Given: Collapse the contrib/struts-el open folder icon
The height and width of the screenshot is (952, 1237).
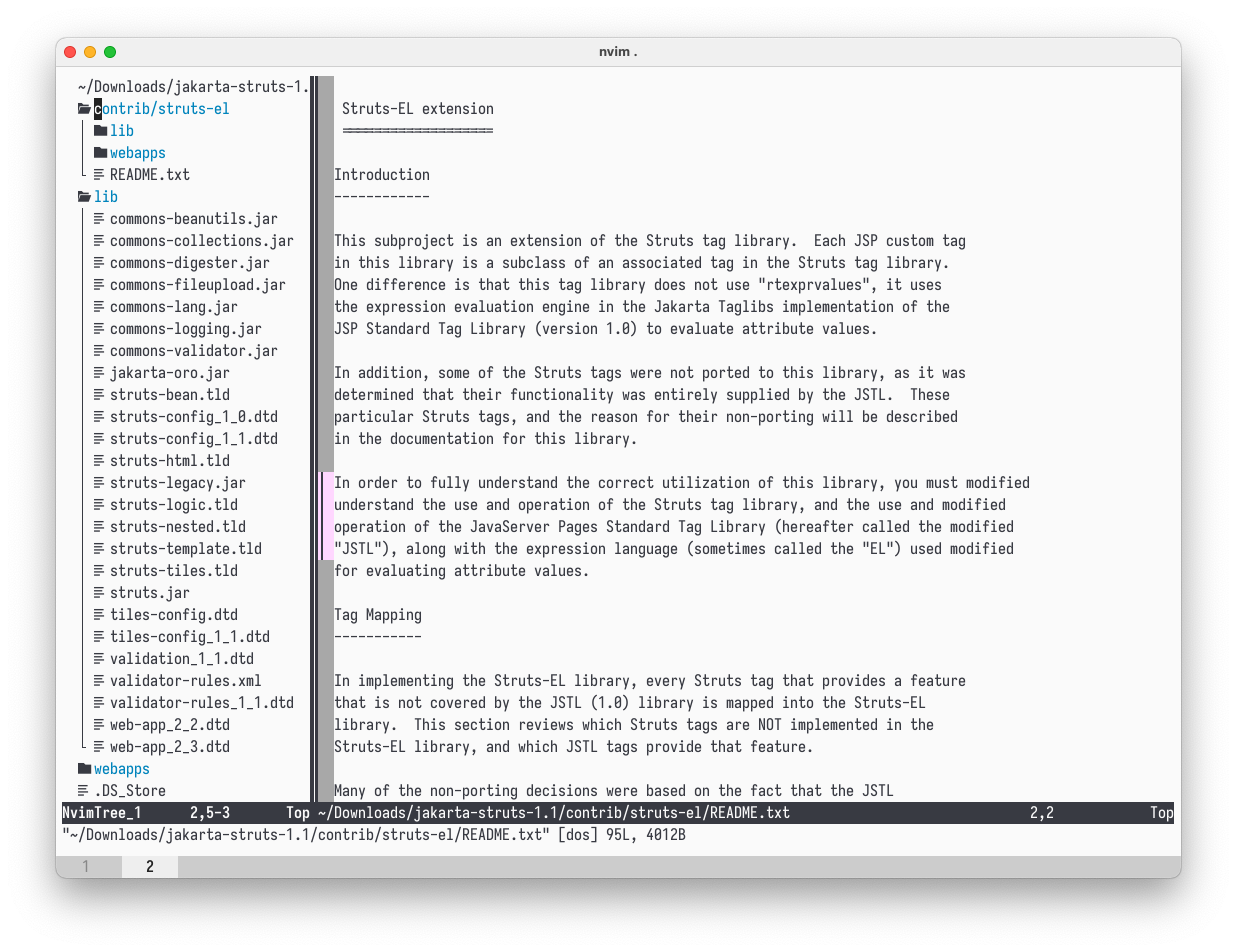Looking at the screenshot, I should (x=84, y=109).
